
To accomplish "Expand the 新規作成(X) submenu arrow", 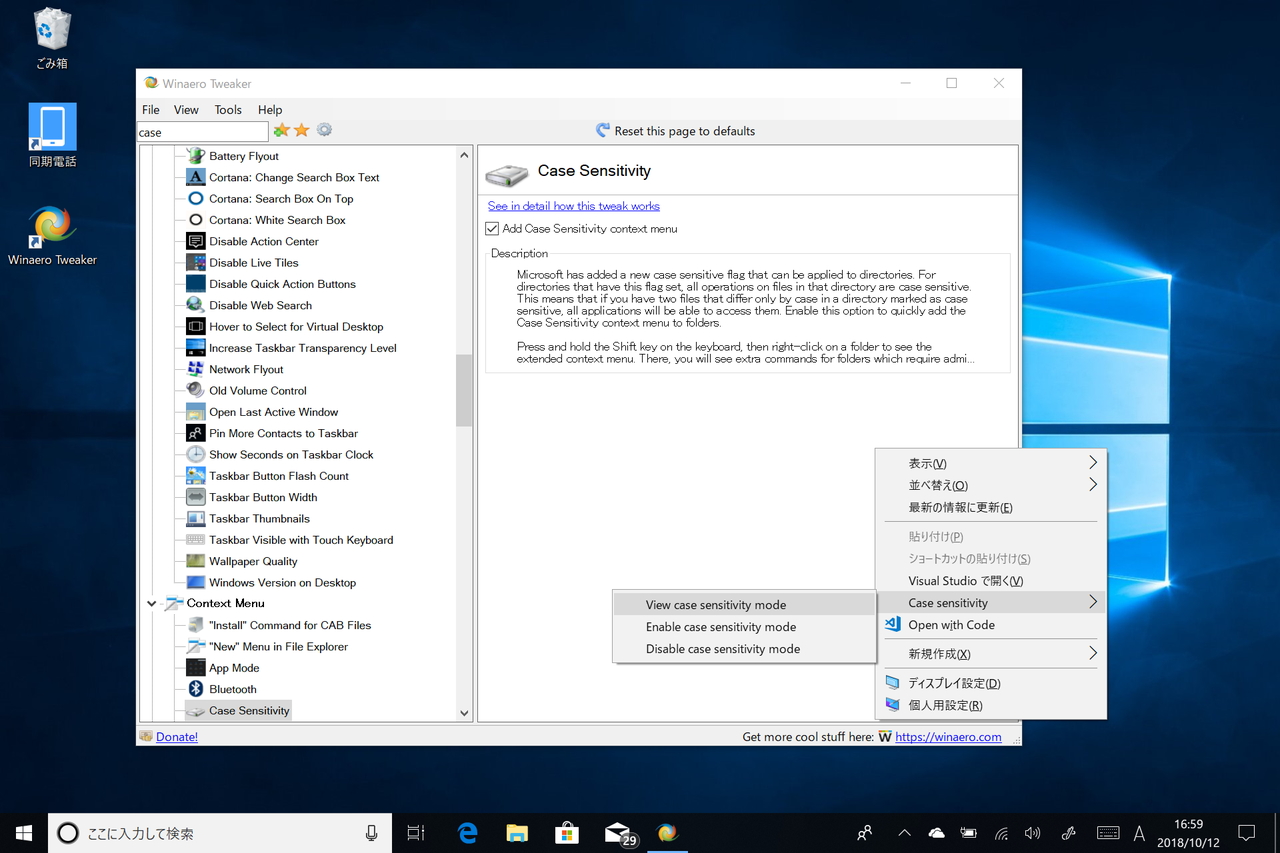I will tap(1093, 654).
